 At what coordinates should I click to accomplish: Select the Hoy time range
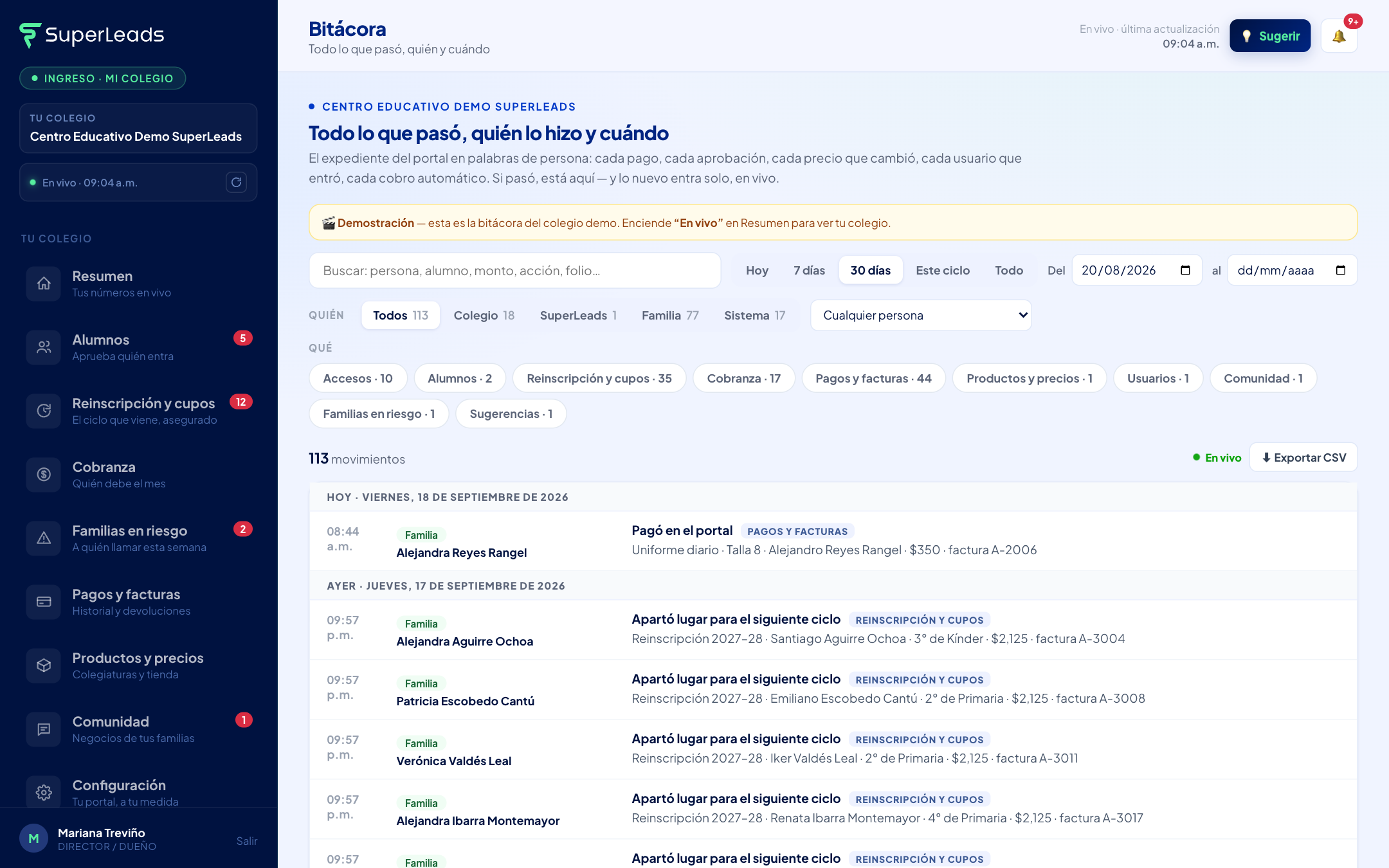(x=757, y=270)
